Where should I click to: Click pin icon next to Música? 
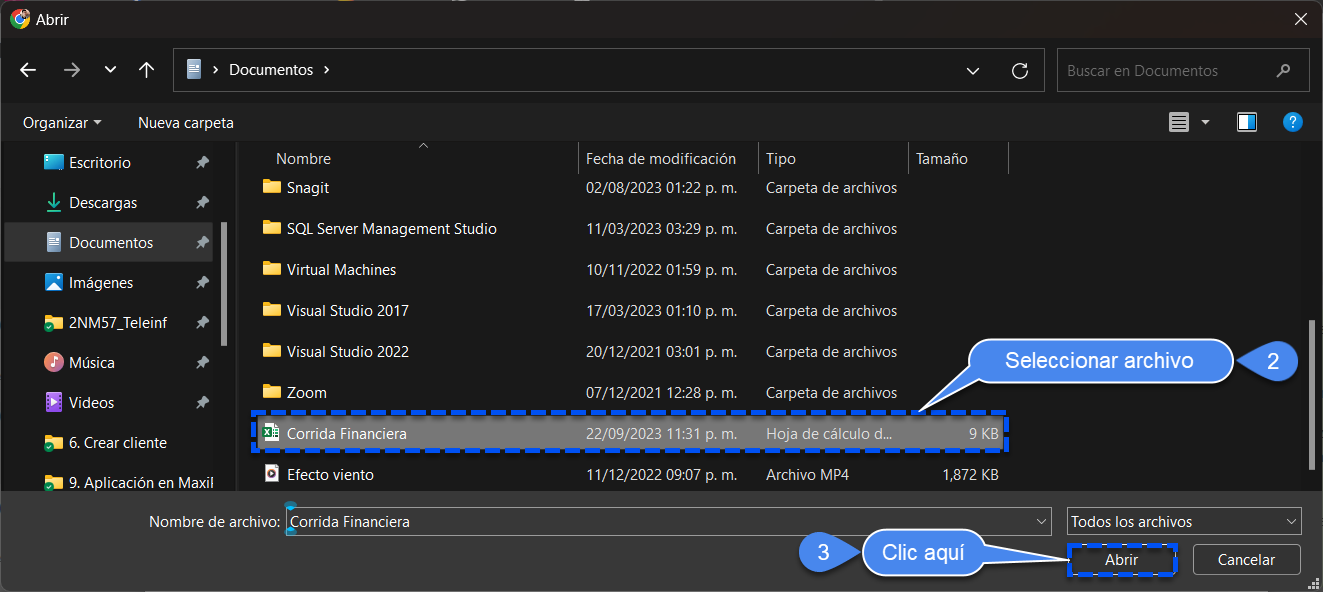(x=202, y=362)
